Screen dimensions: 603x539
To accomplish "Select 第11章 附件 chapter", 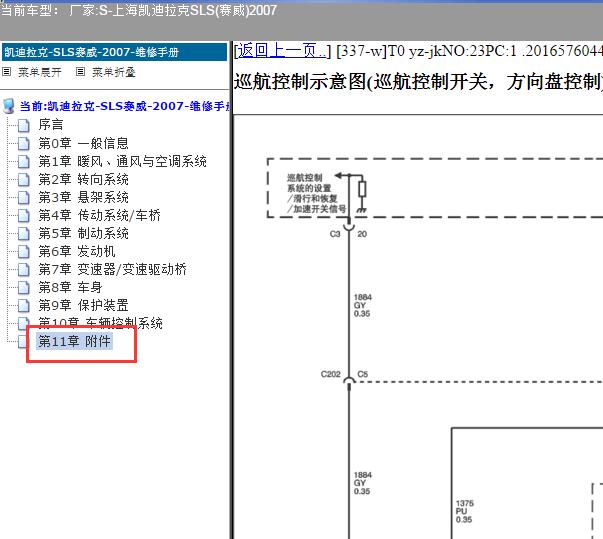I will [x=75, y=341].
